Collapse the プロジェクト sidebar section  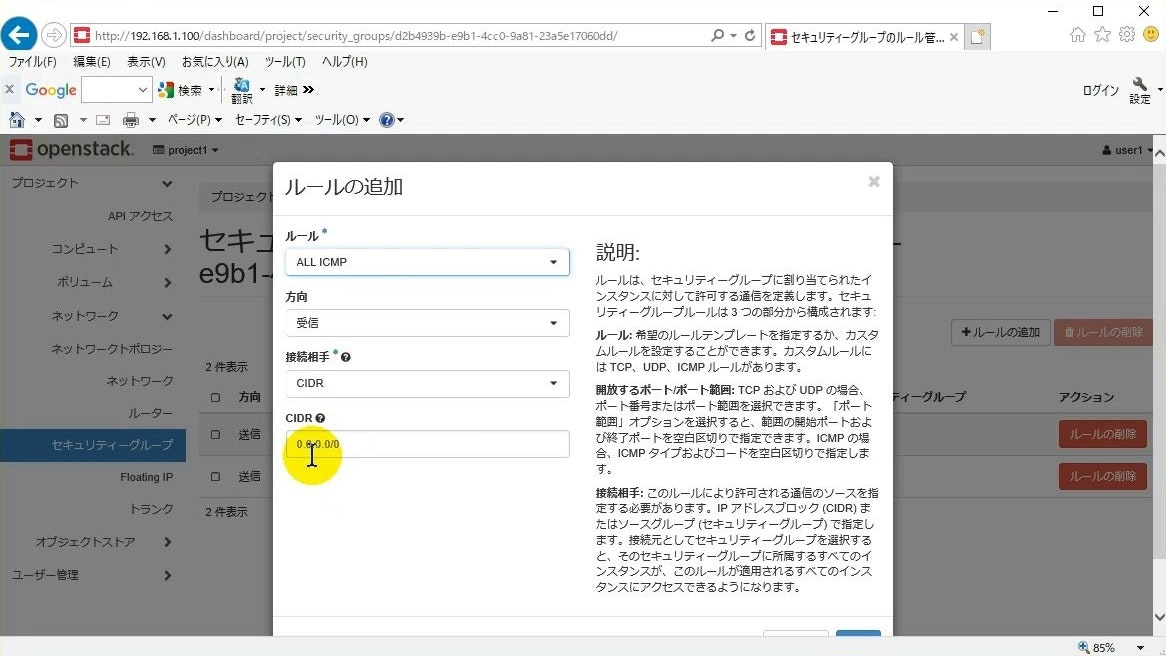click(93, 183)
